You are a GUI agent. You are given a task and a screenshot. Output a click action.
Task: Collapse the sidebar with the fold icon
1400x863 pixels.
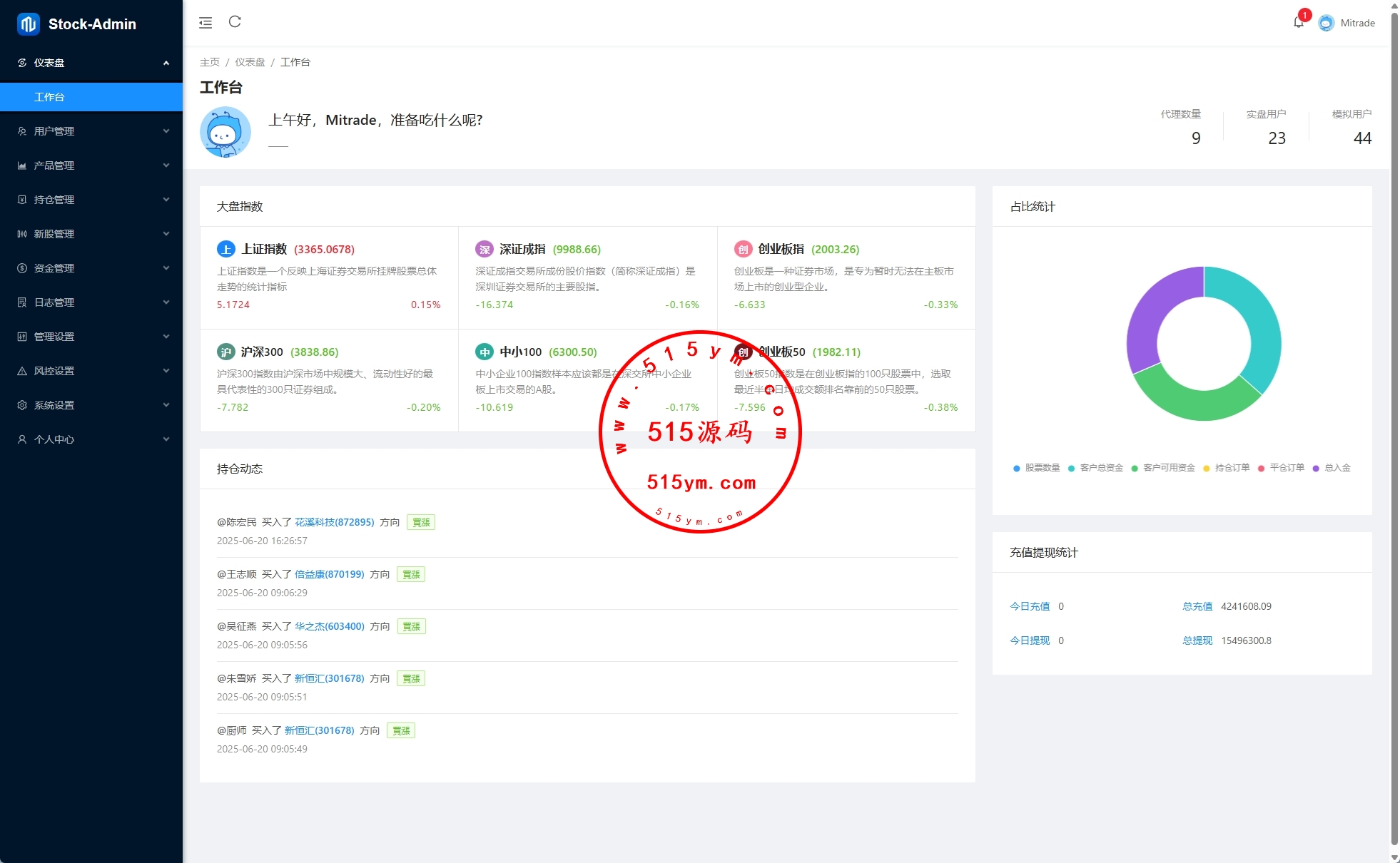tap(206, 23)
